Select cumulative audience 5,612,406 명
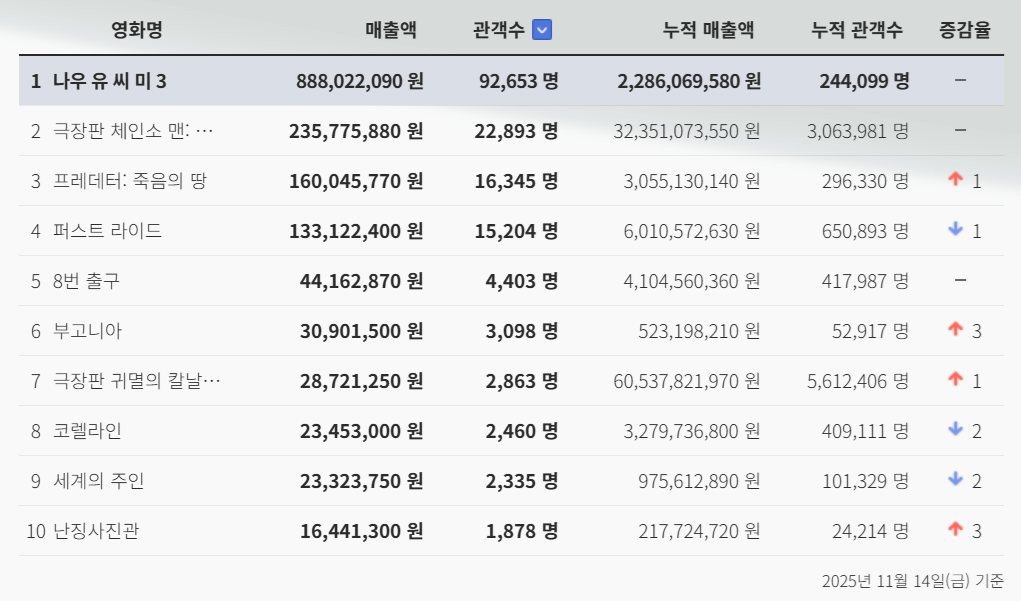 coord(858,380)
